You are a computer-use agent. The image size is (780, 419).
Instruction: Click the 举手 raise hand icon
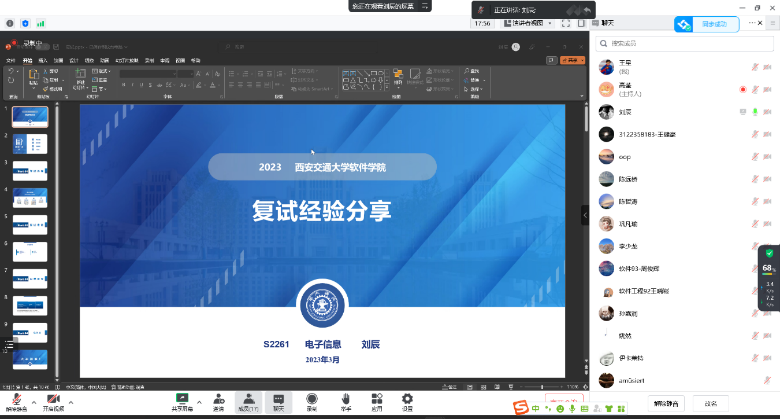(x=346, y=399)
